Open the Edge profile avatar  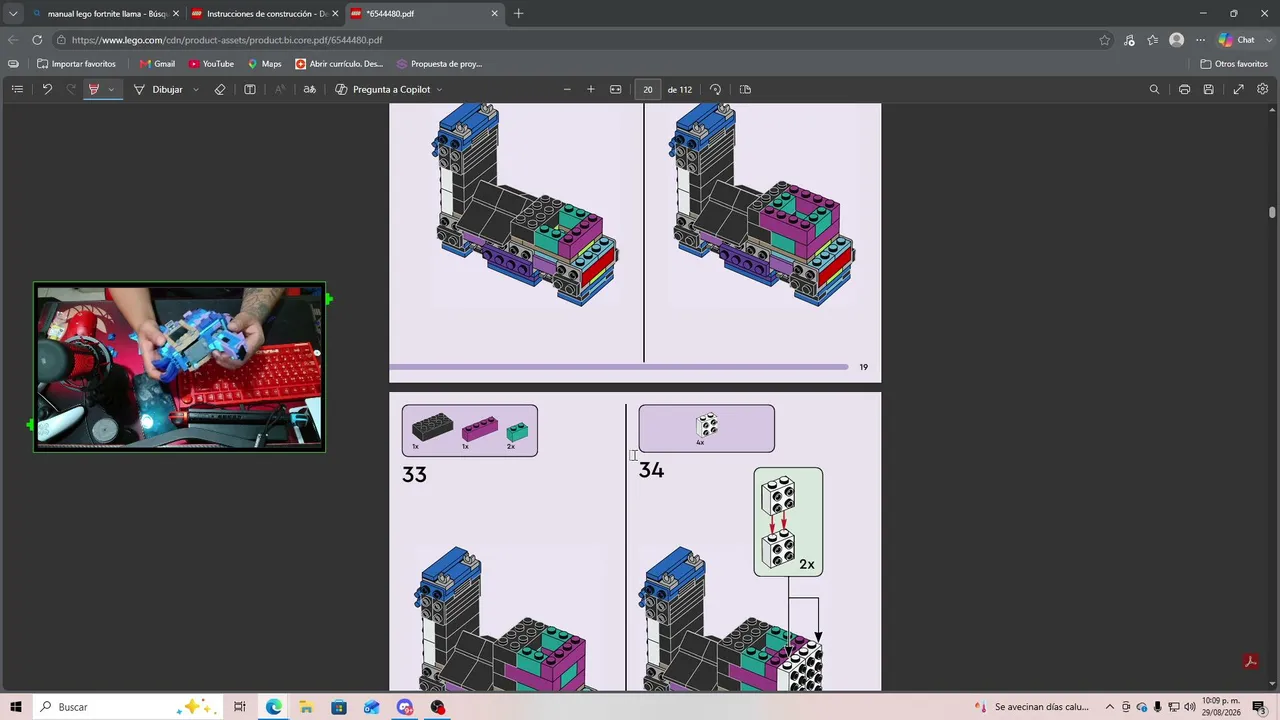click(1177, 40)
